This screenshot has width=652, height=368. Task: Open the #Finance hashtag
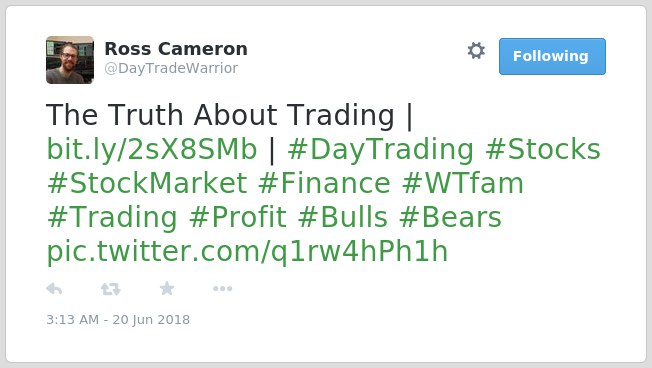point(324,183)
